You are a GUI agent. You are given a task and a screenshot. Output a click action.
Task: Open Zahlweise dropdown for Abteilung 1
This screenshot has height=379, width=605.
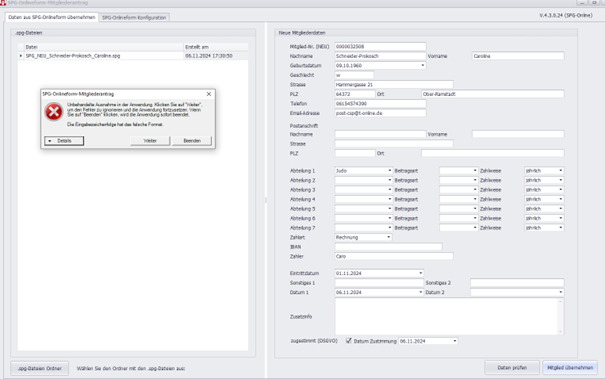tap(560, 171)
